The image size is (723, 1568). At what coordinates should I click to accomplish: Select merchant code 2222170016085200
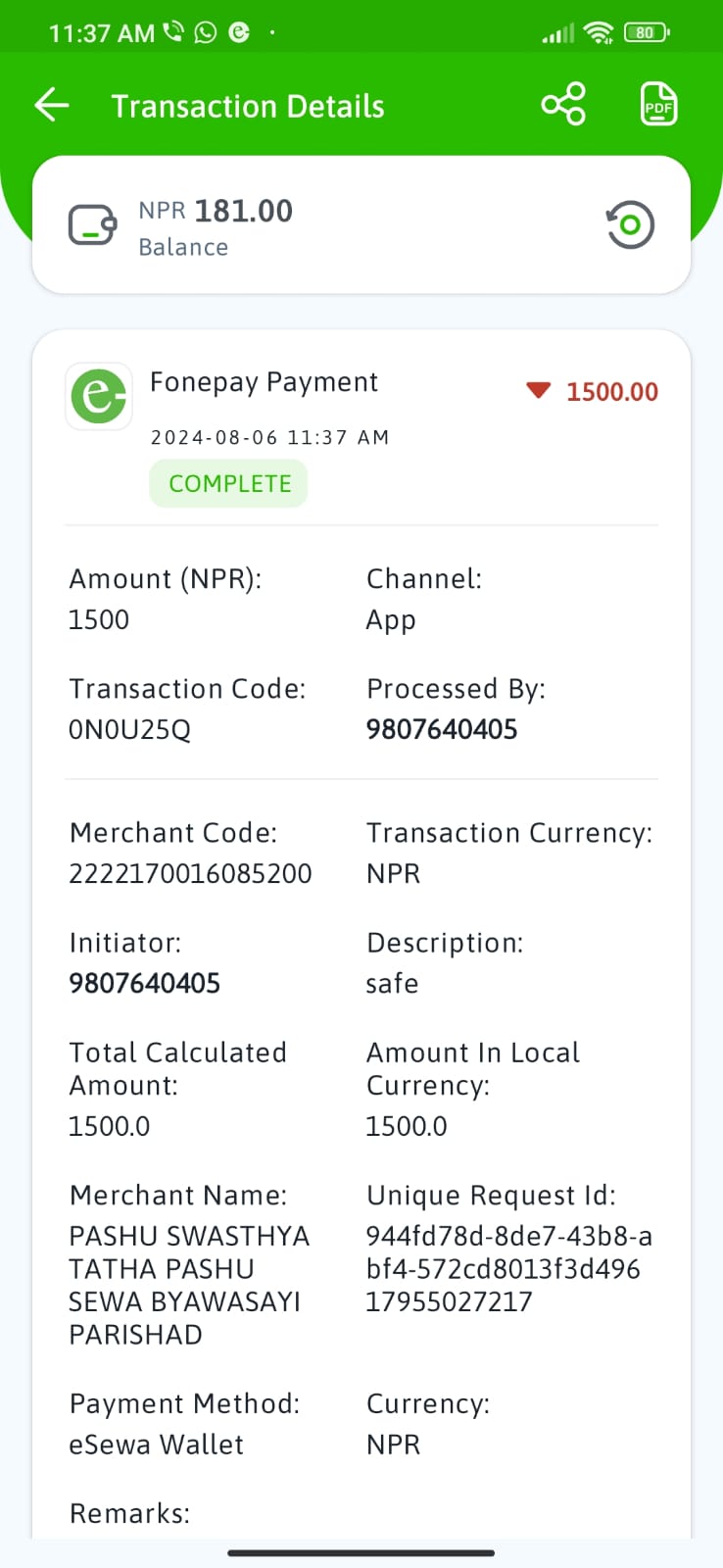(190, 873)
